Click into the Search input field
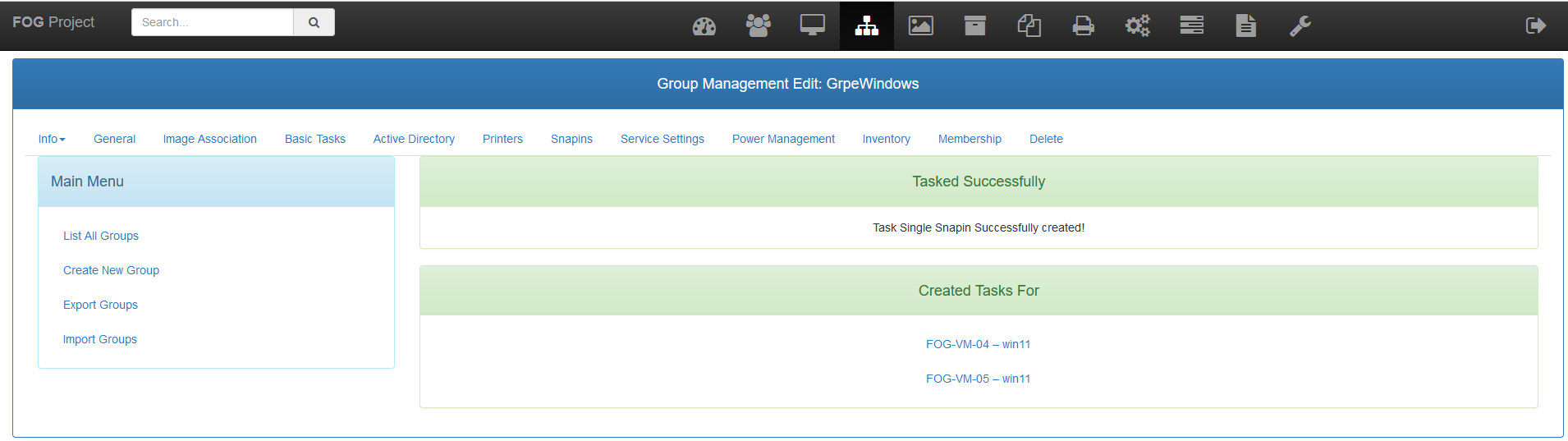 [x=213, y=23]
